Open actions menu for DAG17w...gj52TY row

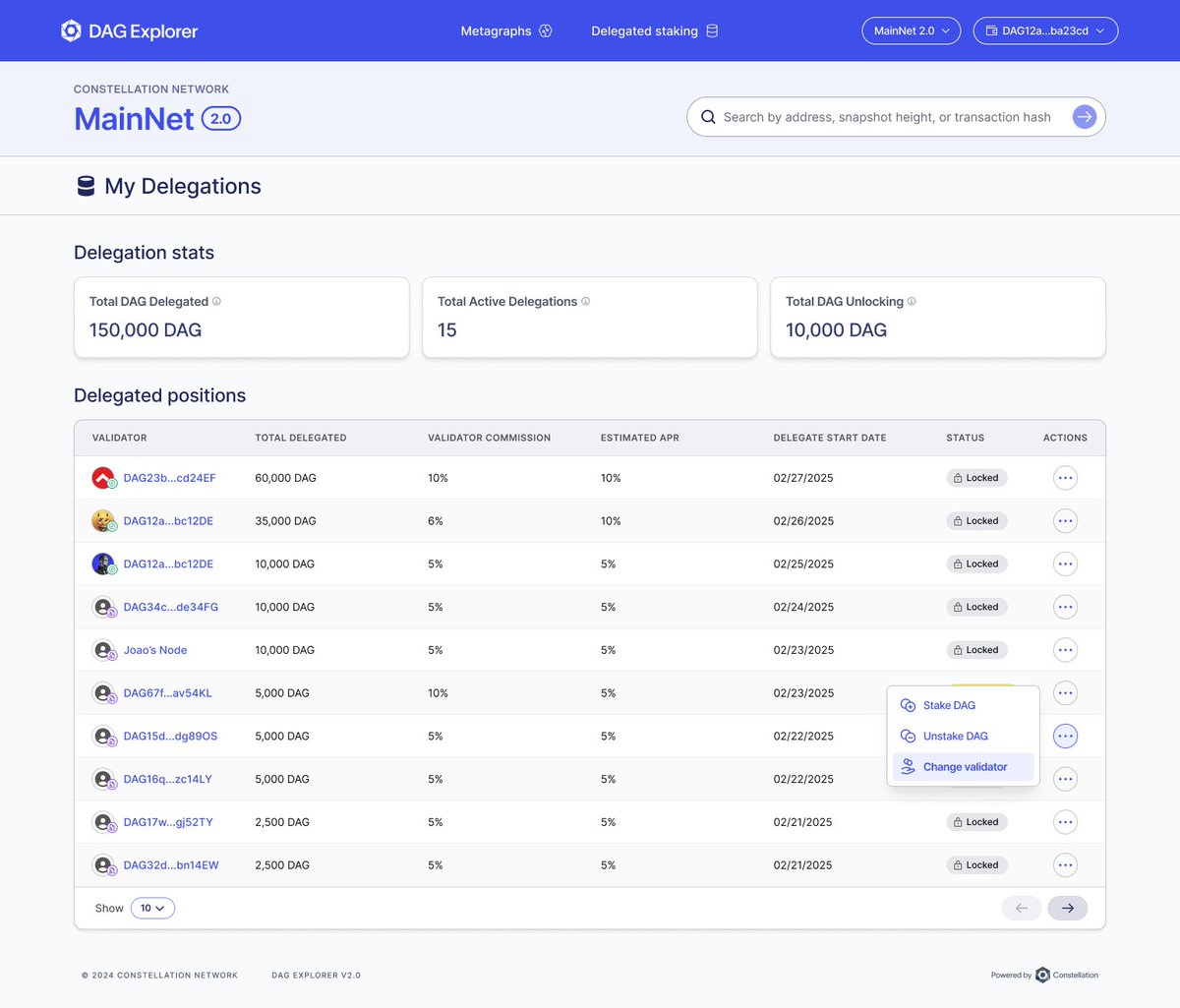[x=1065, y=822]
